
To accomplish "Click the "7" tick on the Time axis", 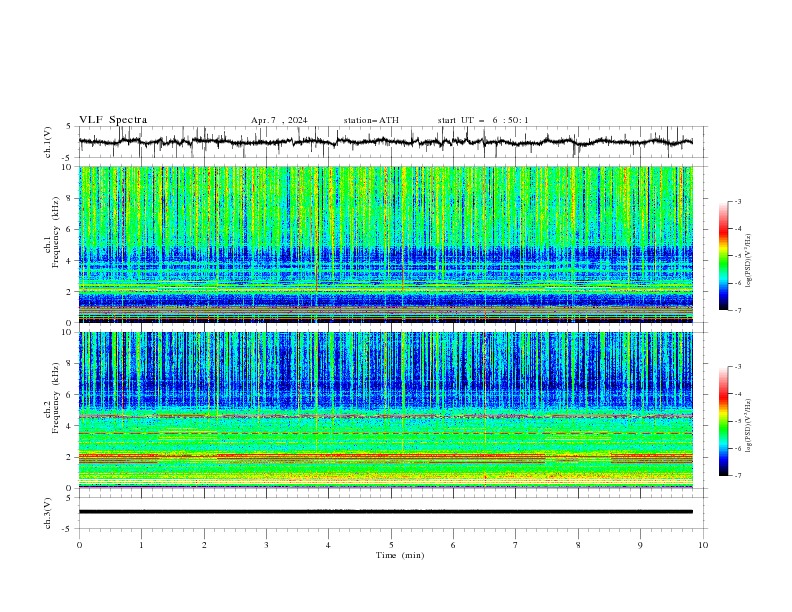I will coord(516,545).
